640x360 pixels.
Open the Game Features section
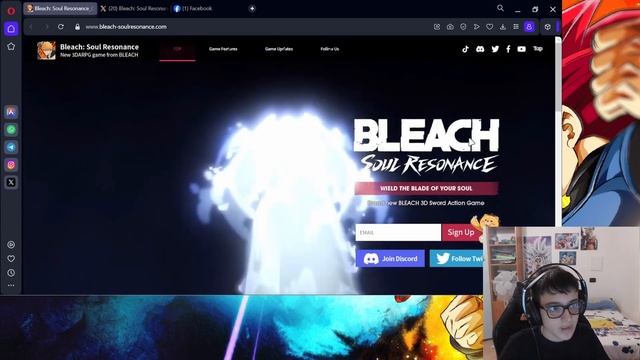coord(223,49)
